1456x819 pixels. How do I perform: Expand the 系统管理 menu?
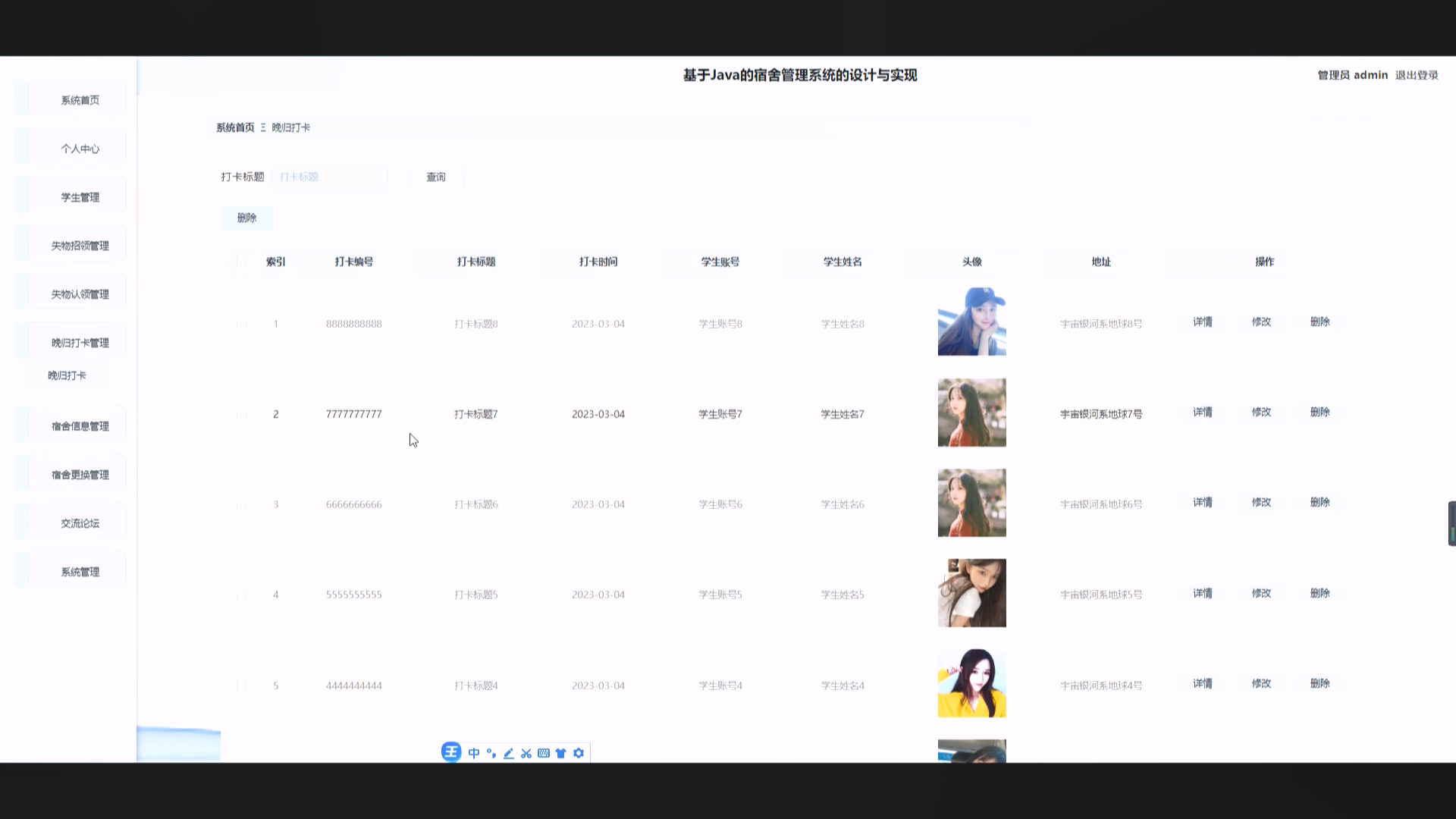[x=79, y=572]
